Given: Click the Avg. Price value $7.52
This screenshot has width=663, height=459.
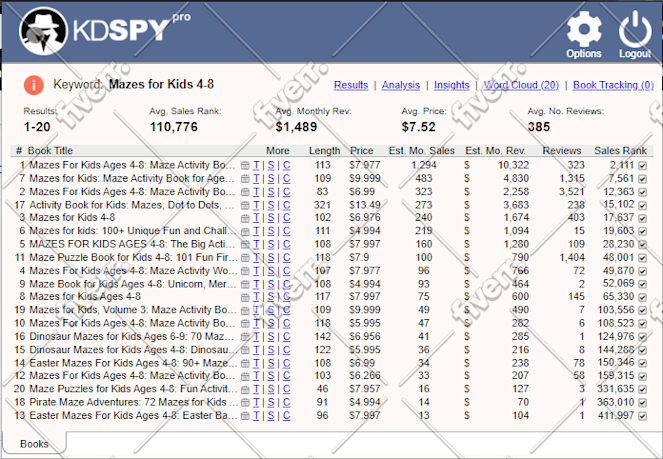Looking at the screenshot, I should (418, 127).
